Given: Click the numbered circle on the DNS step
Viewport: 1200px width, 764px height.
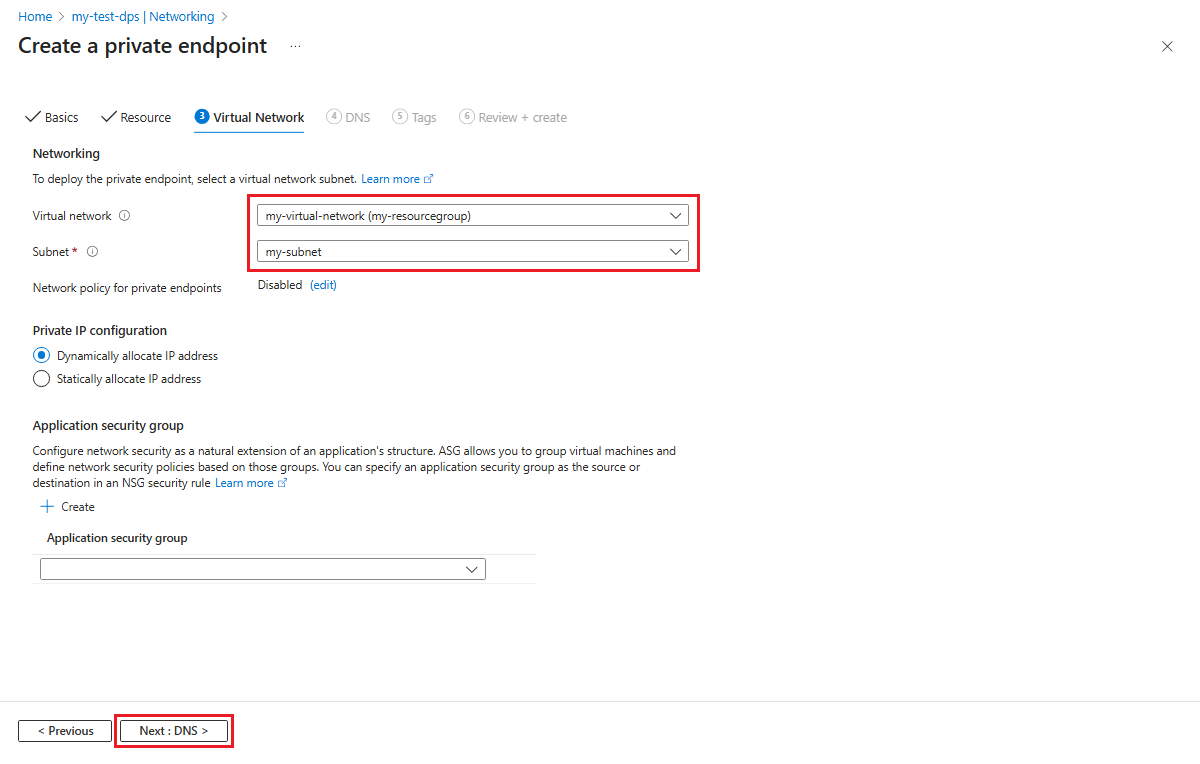Looking at the screenshot, I should click(x=332, y=116).
